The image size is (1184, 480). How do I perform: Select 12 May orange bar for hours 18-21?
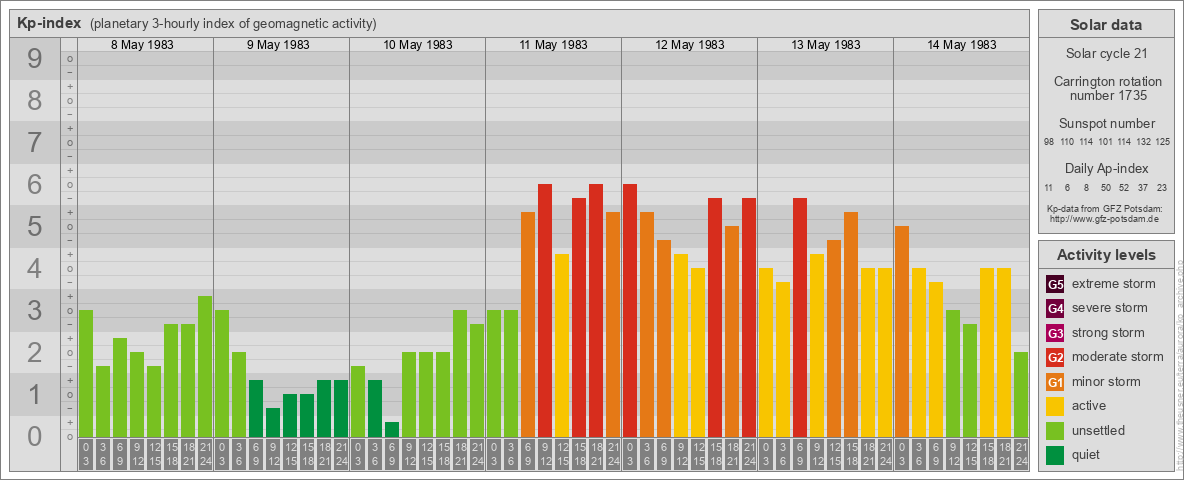(x=732, y=332)
